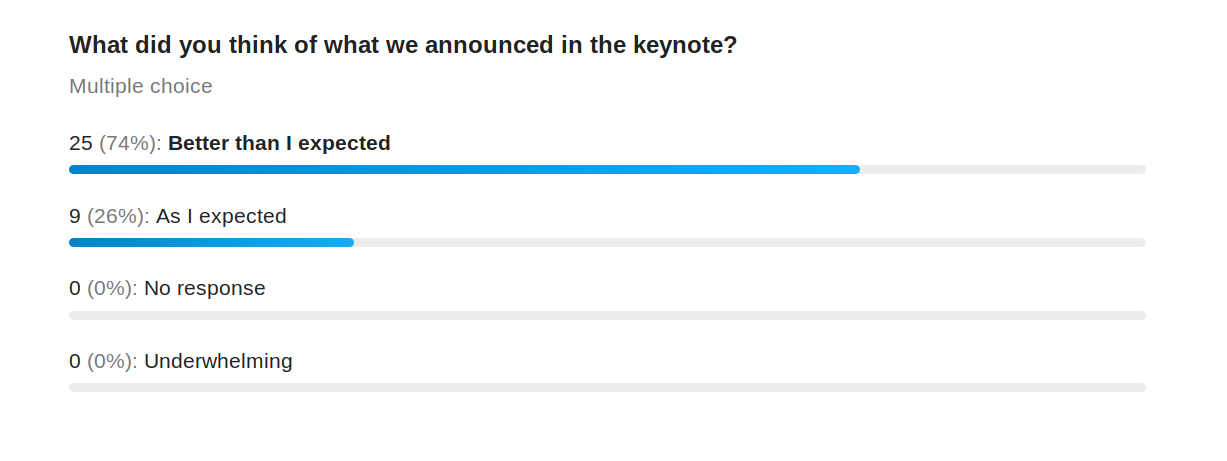Click the empty bar under 'Underwhelming'
The height and width of the screenshot is (461, 1227).
(x=607, y=387)
